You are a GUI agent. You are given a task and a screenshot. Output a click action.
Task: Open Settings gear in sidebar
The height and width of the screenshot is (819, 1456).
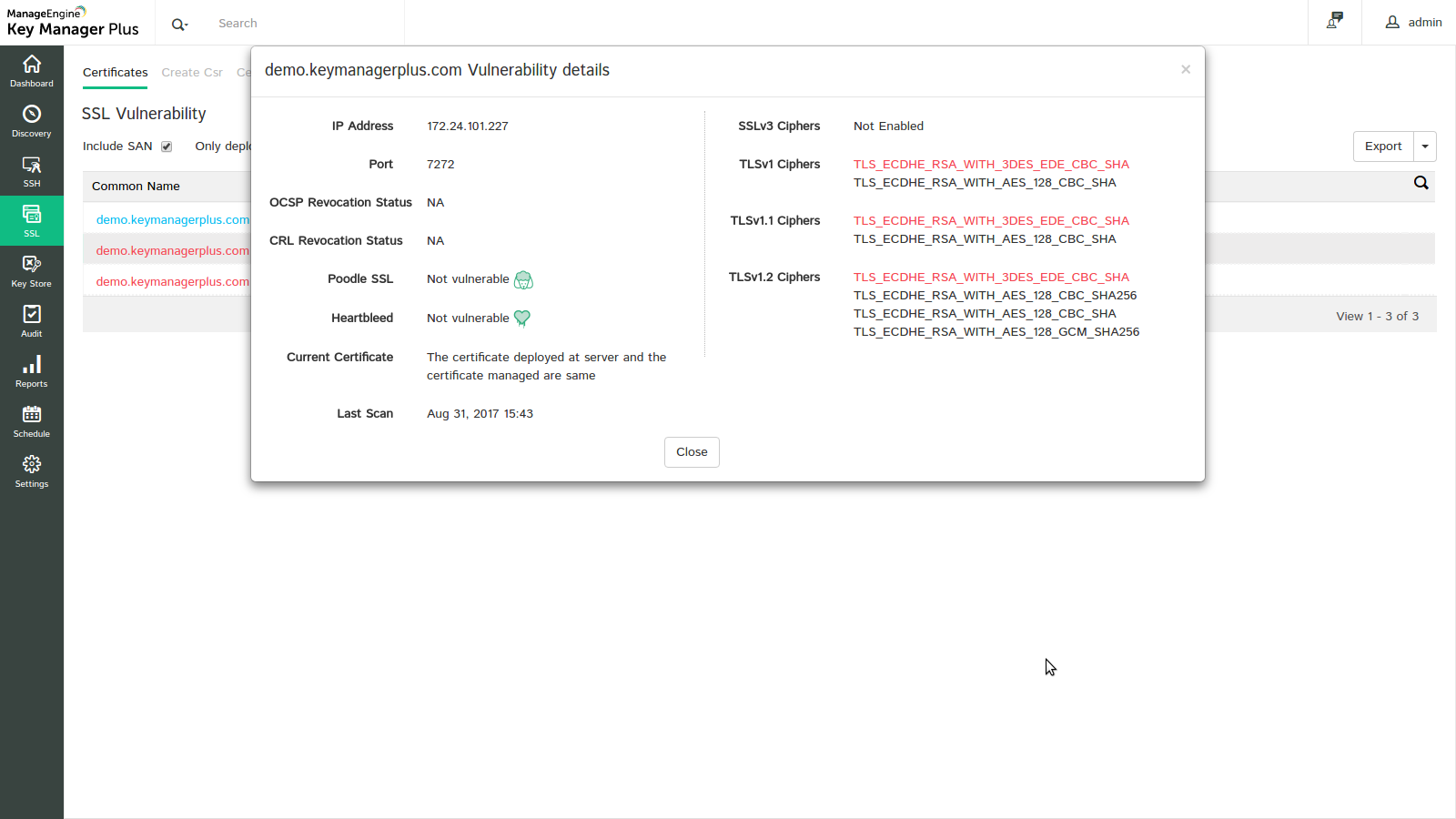(x=32, y=470)
